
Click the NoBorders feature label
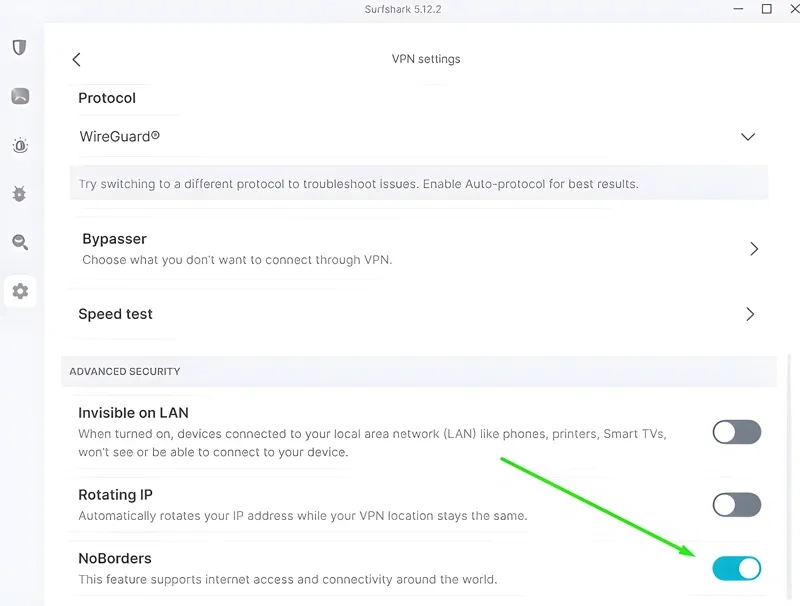115,559
